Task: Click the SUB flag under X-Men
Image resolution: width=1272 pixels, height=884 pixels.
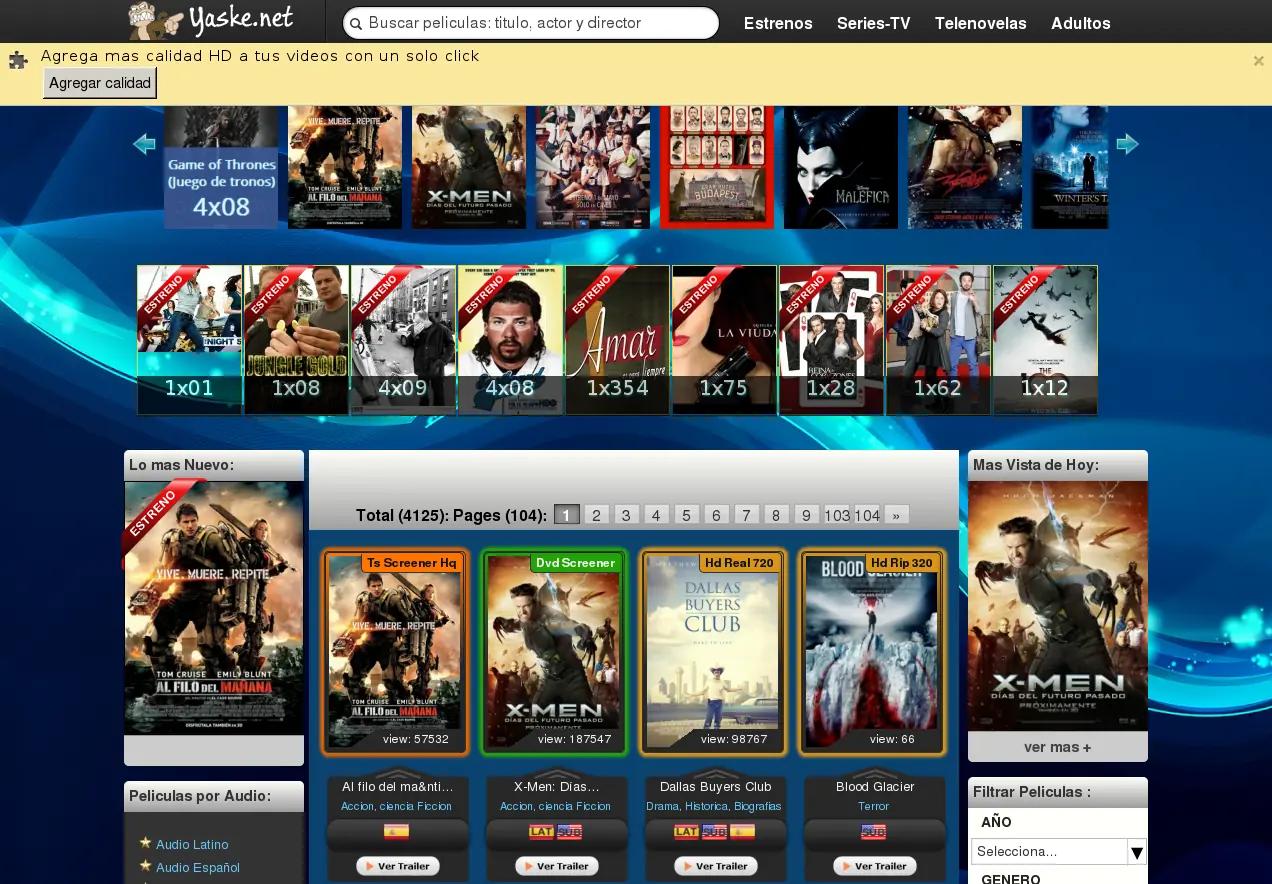Action: pos(569,832)
